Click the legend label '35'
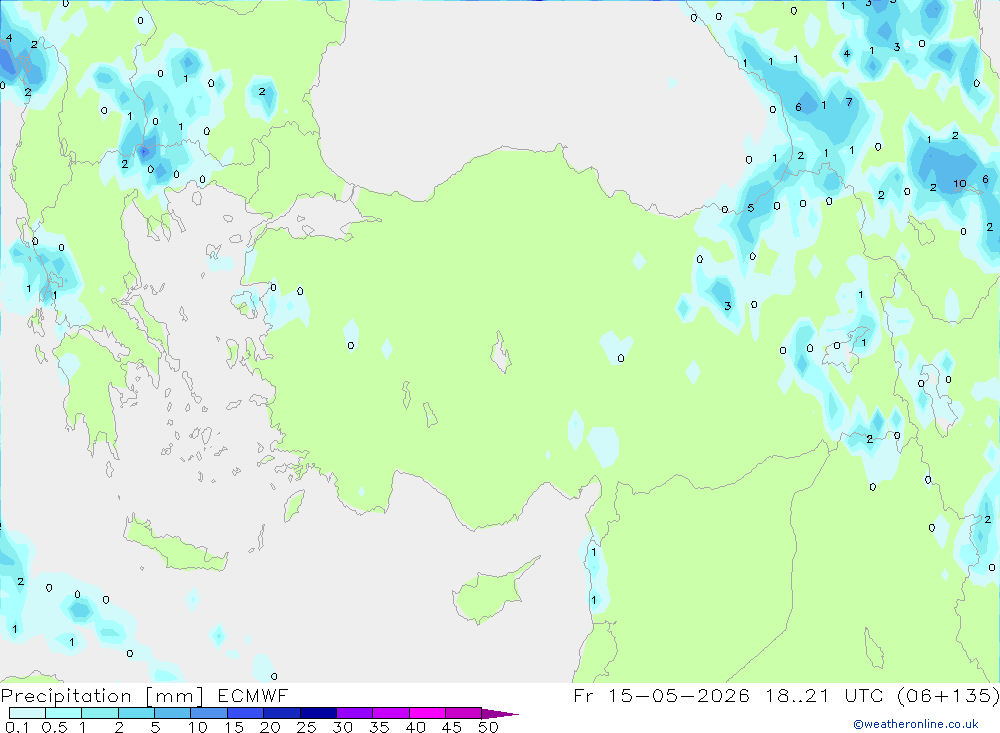This screenshot has width=1000, height=733. (x=379, y=727)
